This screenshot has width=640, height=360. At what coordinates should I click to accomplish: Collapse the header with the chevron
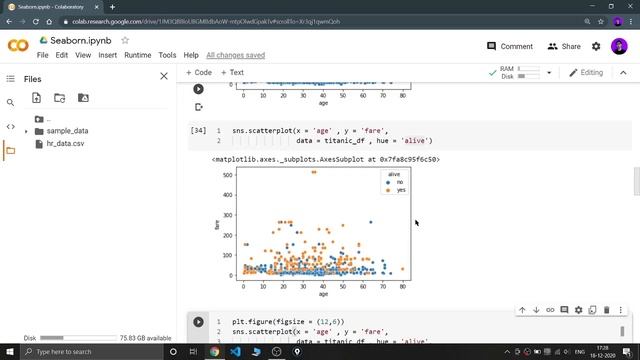pyautogui.click(x=623, y=73)
